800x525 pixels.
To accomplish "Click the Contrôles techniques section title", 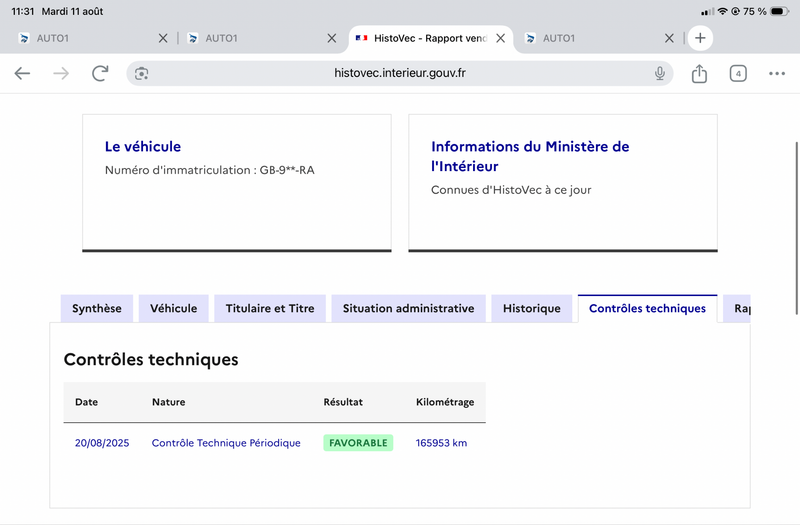I will click(x=151, y=360).
